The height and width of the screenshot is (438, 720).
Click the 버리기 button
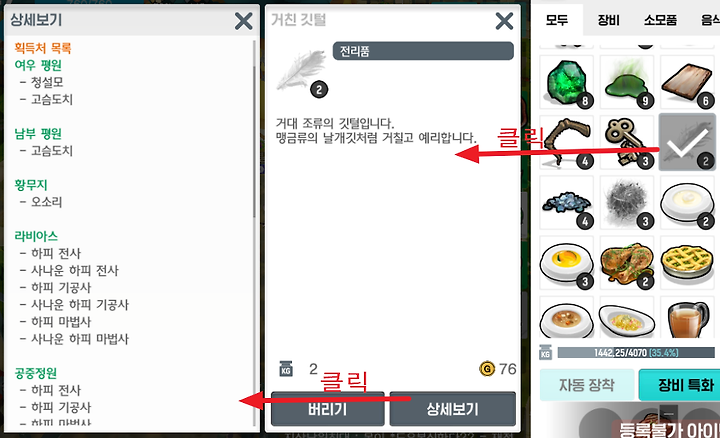coord(327,409)
